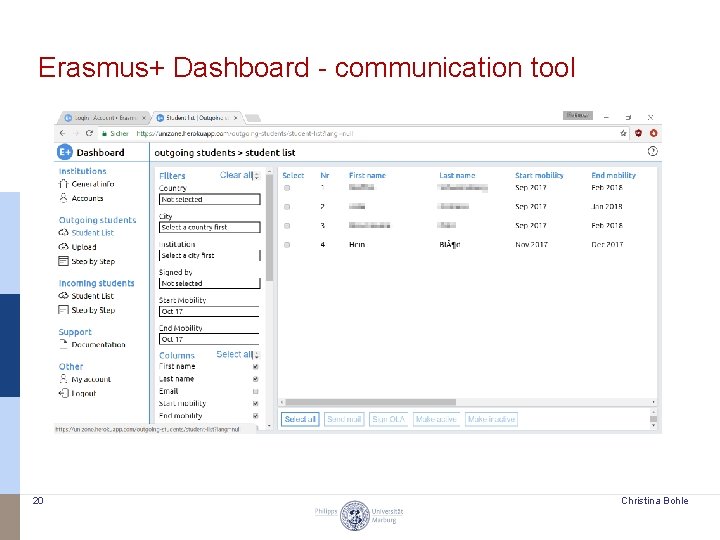Select checkbox for student row 2
Screen dimensions: 720x540
[x=287, y=207]
